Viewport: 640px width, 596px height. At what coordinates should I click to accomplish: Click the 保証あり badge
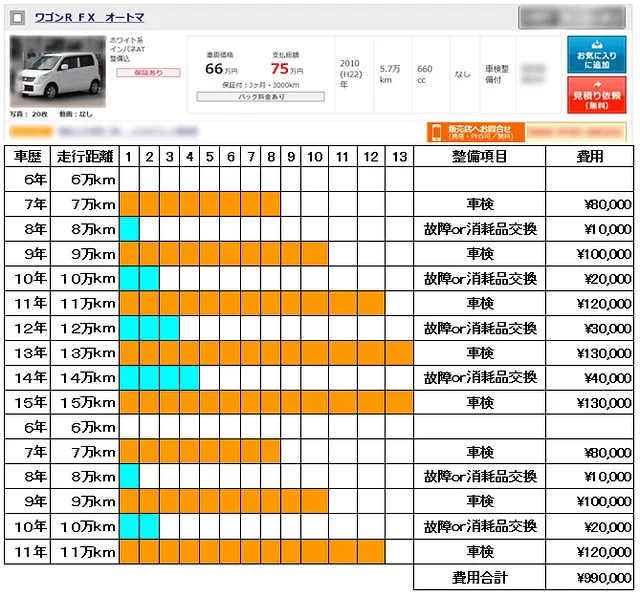148,73
